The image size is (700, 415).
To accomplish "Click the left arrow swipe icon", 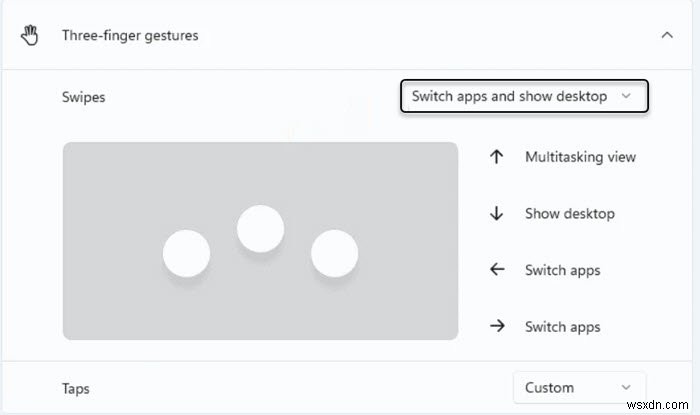I will [x=496, y=270].
